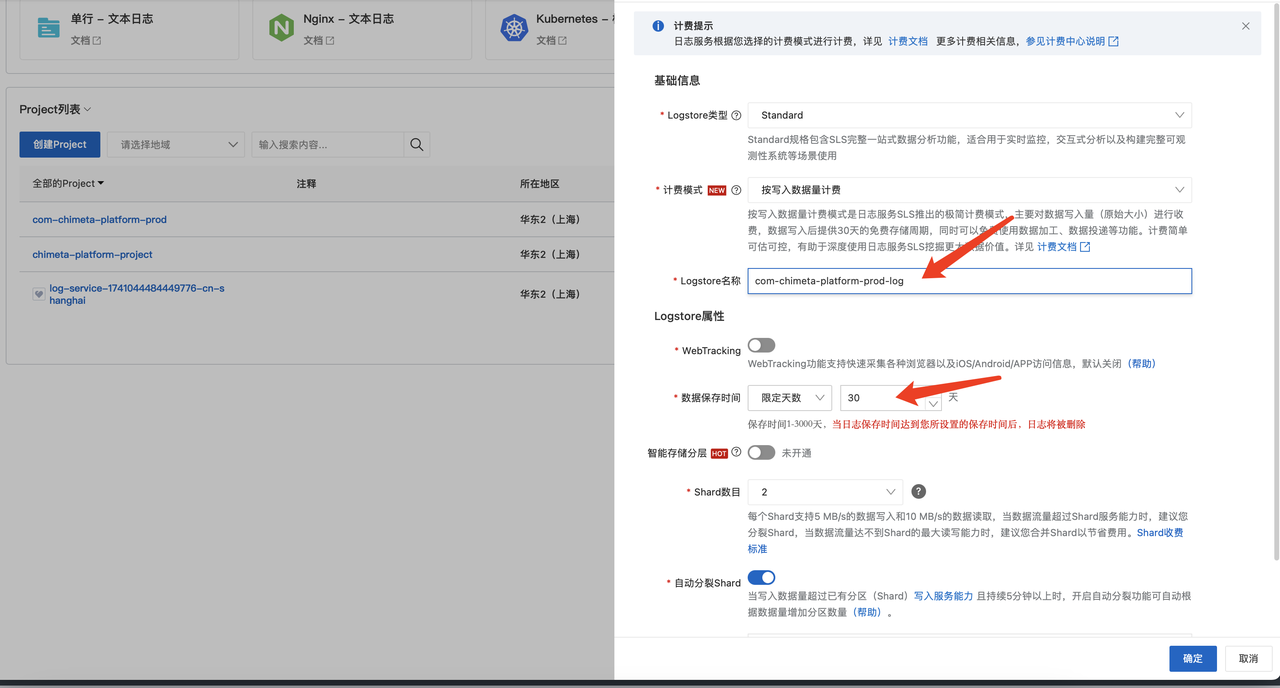This screenshot has height=688, width=1280.
Task: Close the 计费提示 banner
Action: point(1245,26)
